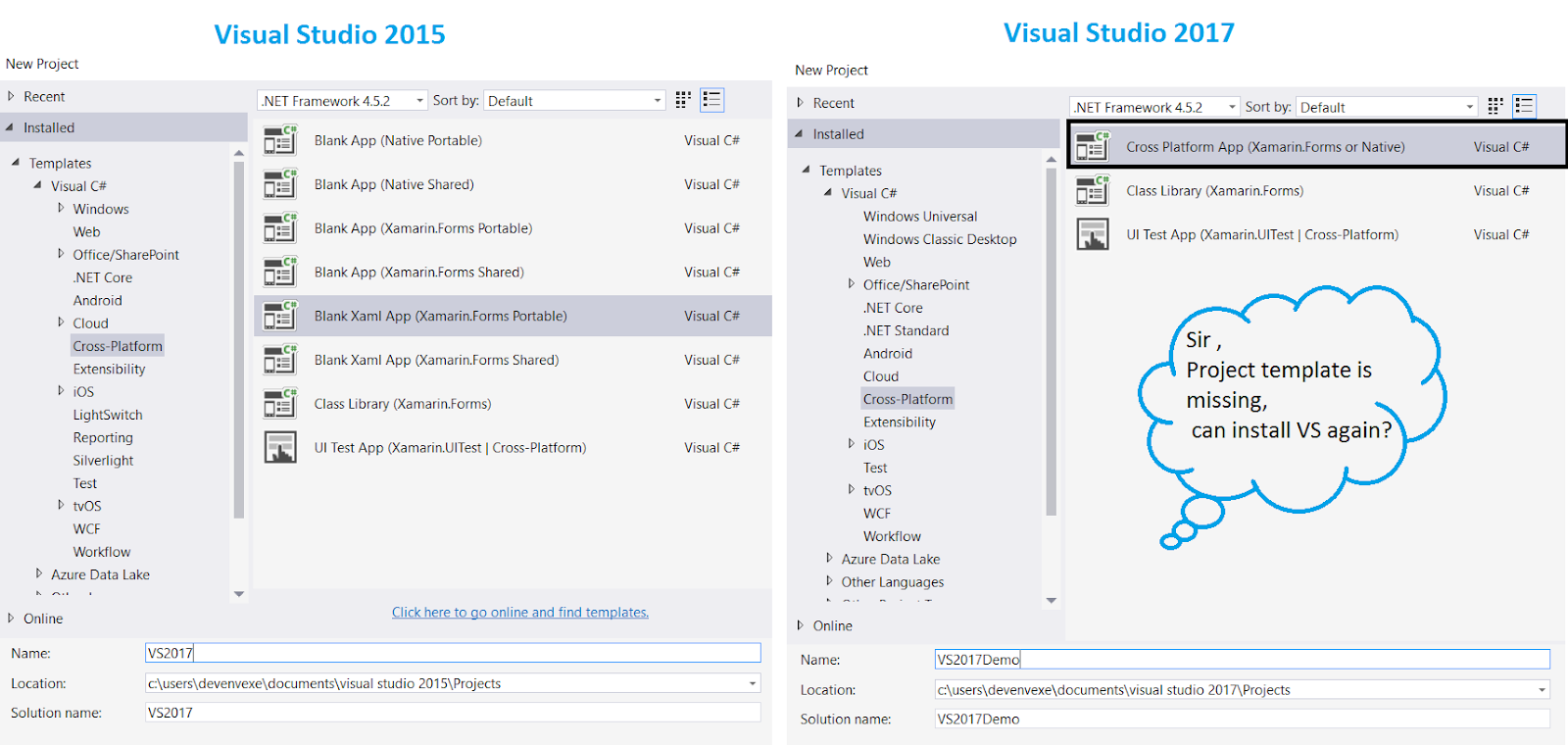Select 'Cross Platform App (Xamarin.Forms or Native)' template name
The width and height of the screenshot is (1568, 745).
1265,147
